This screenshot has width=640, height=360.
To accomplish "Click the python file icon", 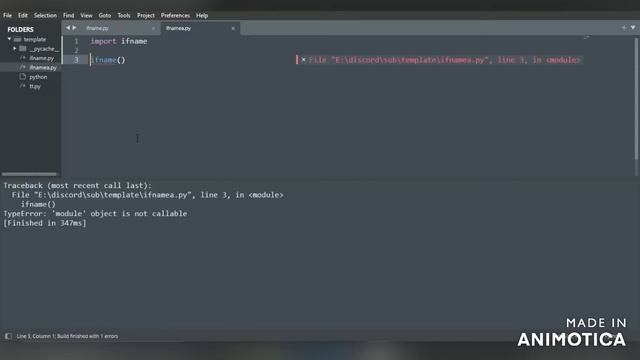I will (x=22, y=77).
